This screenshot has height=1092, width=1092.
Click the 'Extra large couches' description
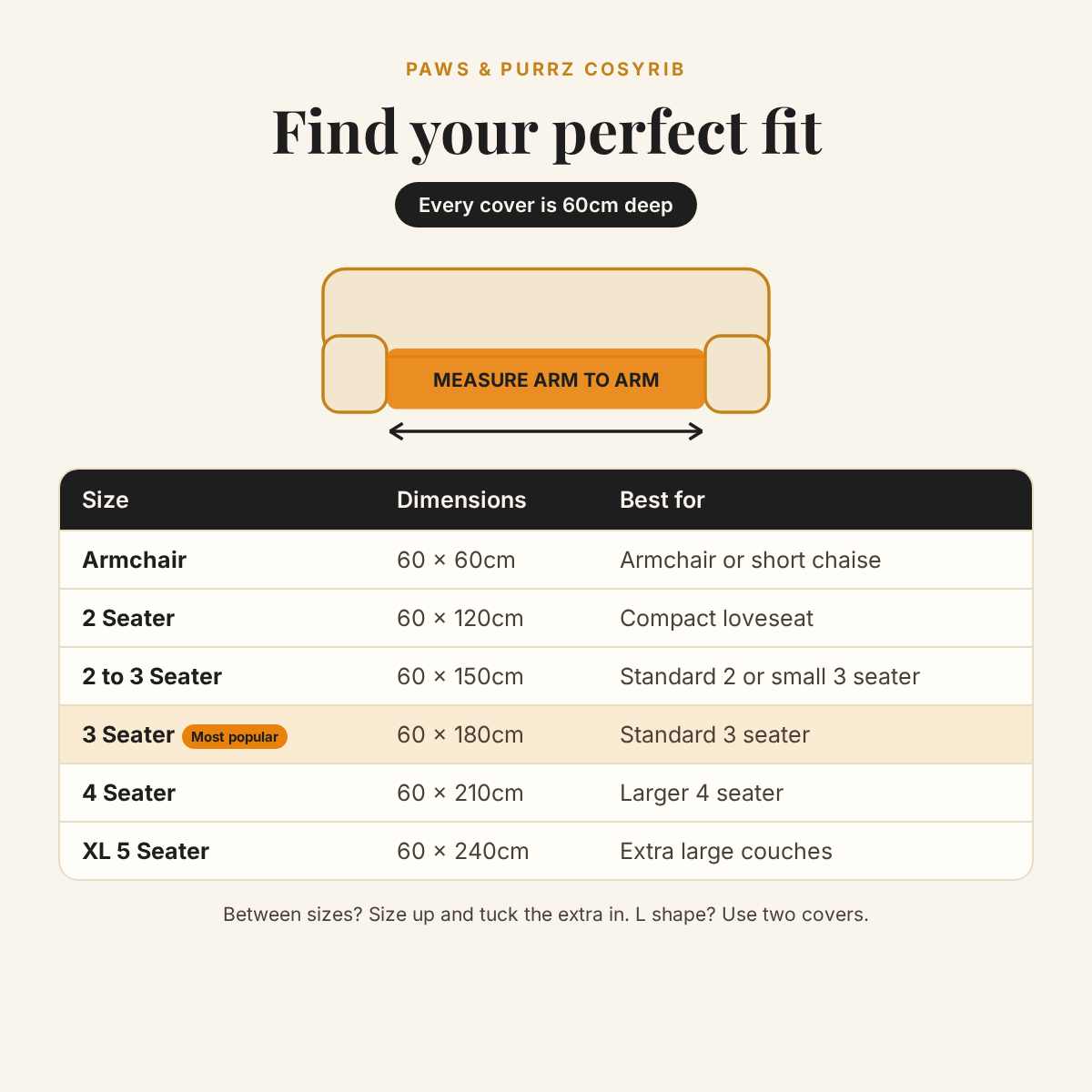pos(726,851)
